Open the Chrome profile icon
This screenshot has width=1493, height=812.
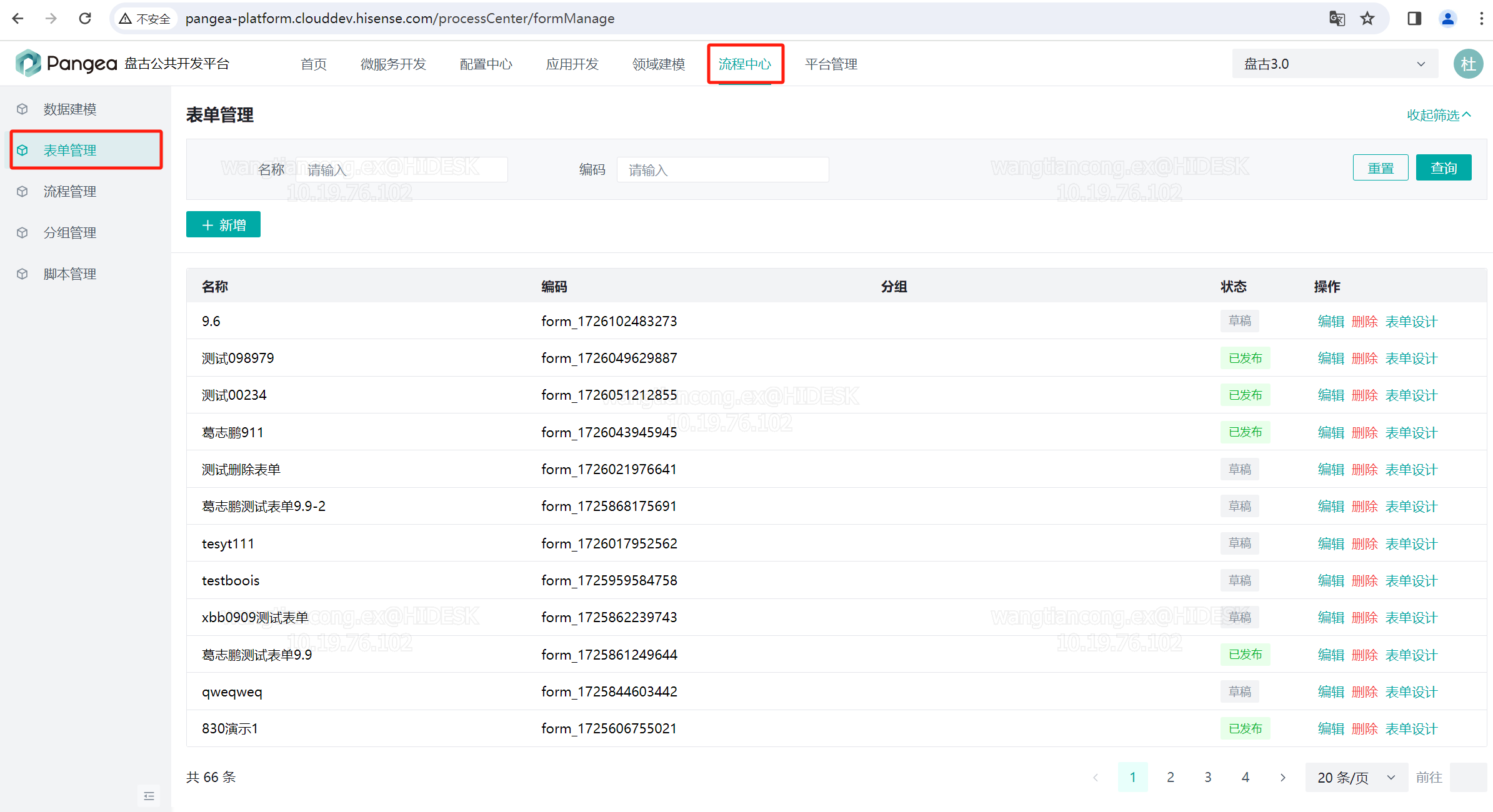point(1447,19)
